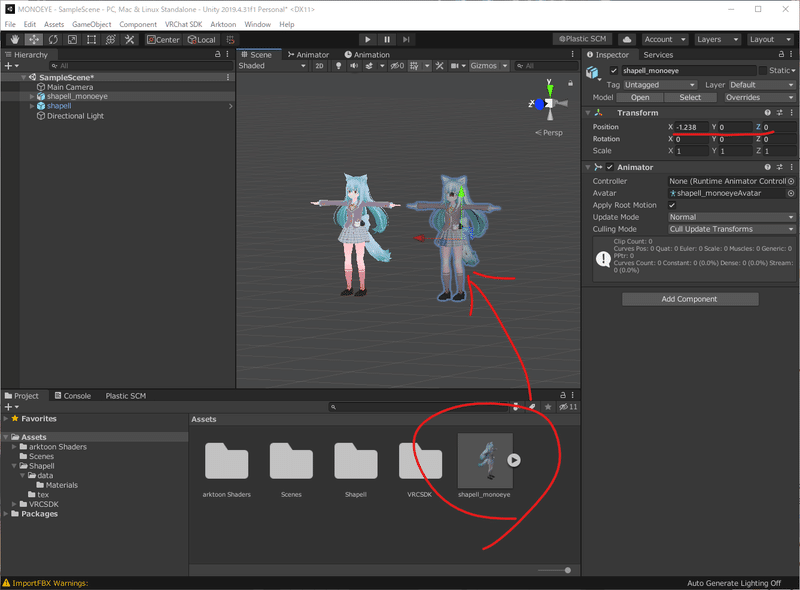Toggle scene audio
Screen dimensions: 800x590
[354, 66]
